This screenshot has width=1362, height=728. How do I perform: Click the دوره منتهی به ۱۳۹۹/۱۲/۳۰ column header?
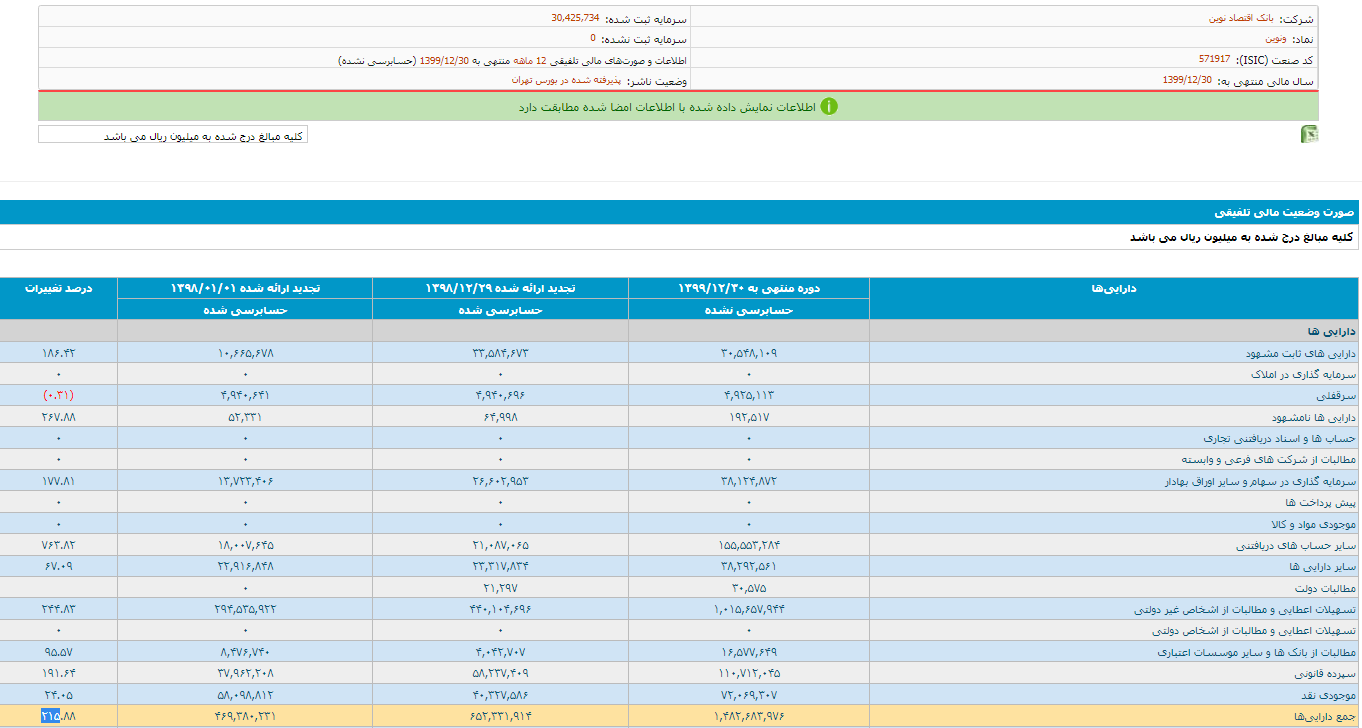point(749,288)
